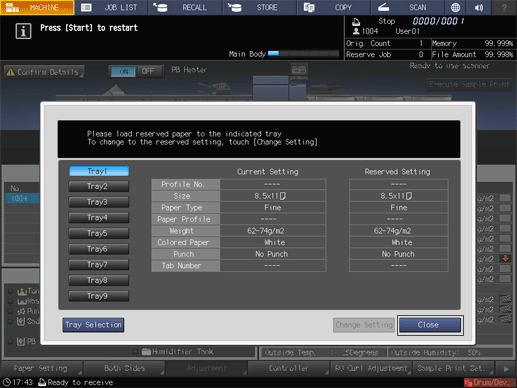Close the reserved paper dialog

430,325
